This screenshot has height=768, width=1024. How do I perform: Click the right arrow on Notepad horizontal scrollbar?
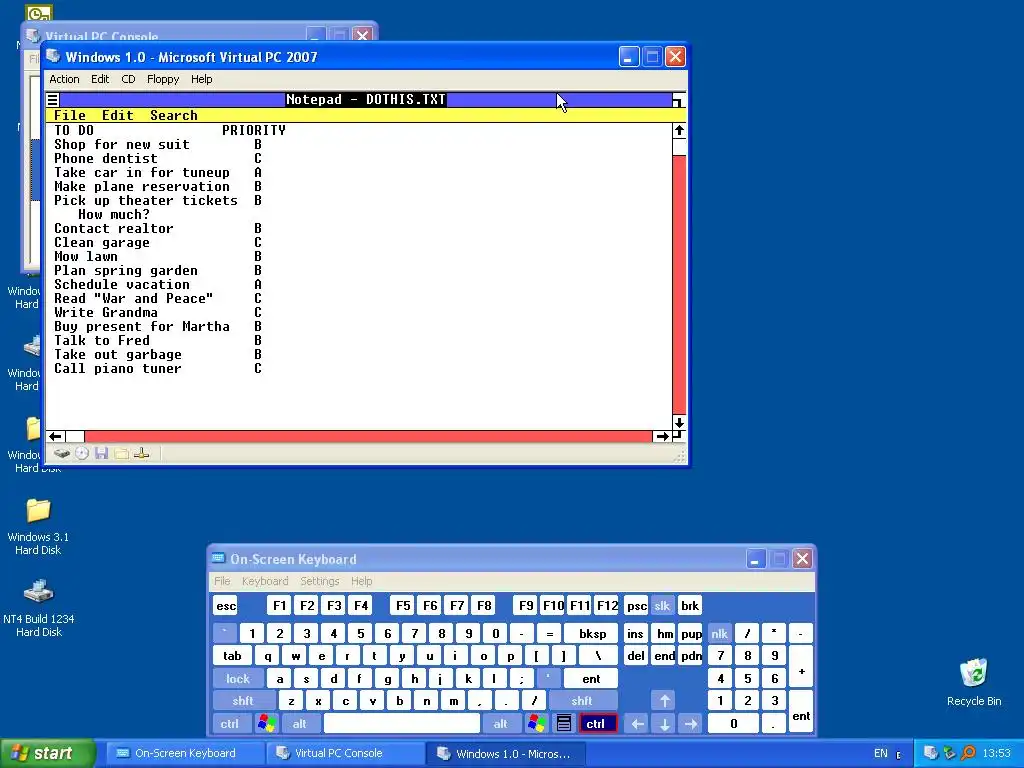(x=662, y=436)
